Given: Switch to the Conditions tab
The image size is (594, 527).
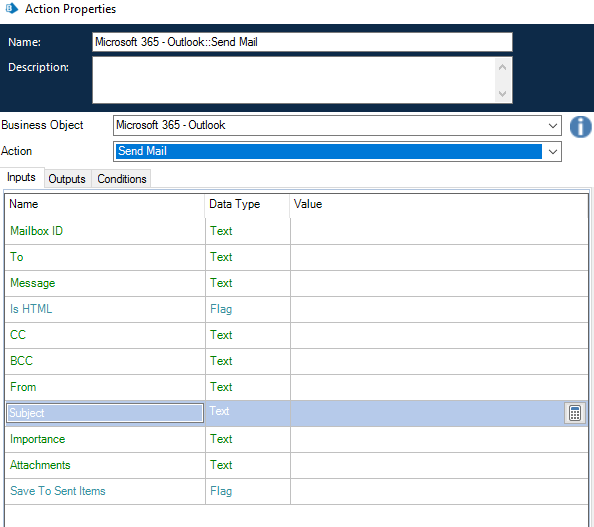Looking at the screenshot, I should (122, 179).
